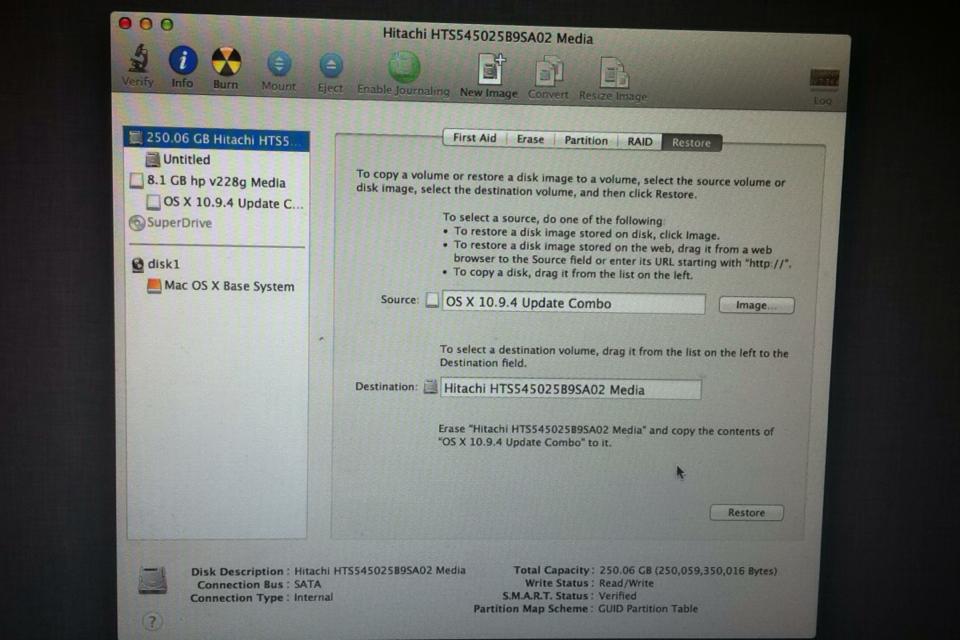Click the Source field with OS X 10.9.4 Update Combo
Image resolution: width=960 pixels, height=640 pixels.
573,303
